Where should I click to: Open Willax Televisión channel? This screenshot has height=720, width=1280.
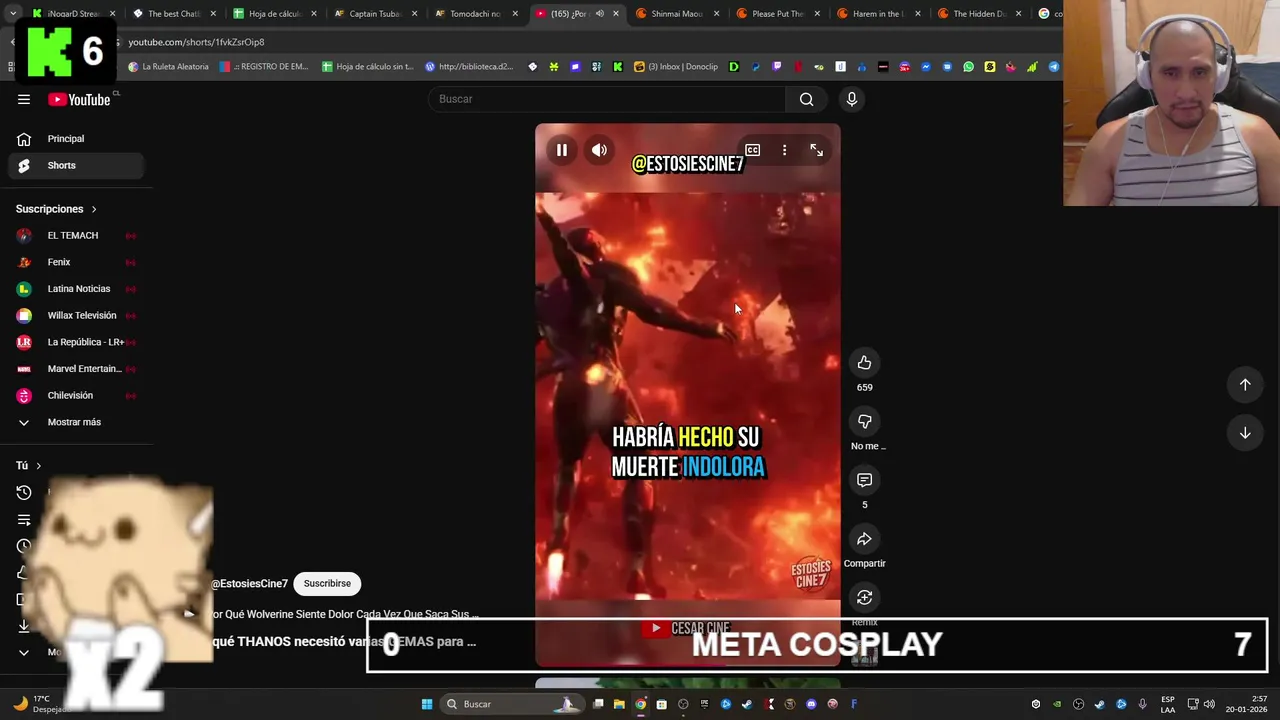coord(76,315)
